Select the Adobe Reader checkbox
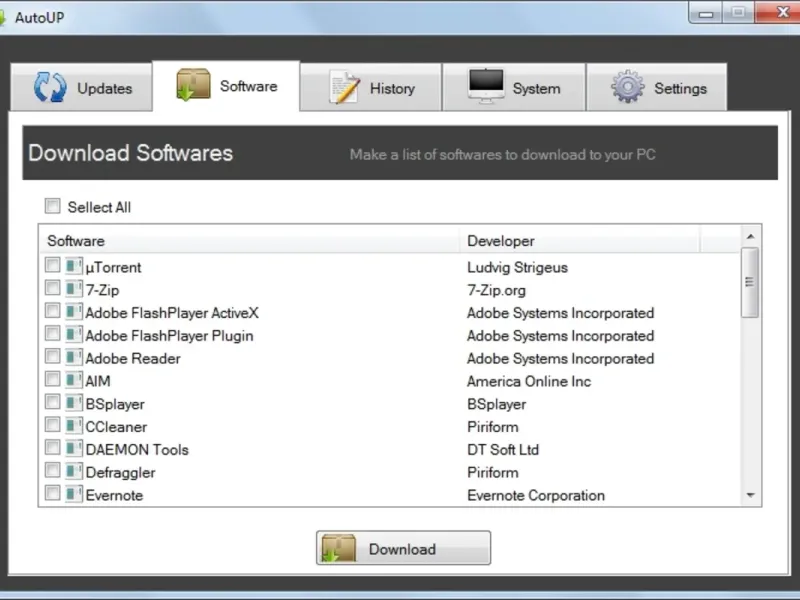 pyautogui.click(x=52, y=356)
